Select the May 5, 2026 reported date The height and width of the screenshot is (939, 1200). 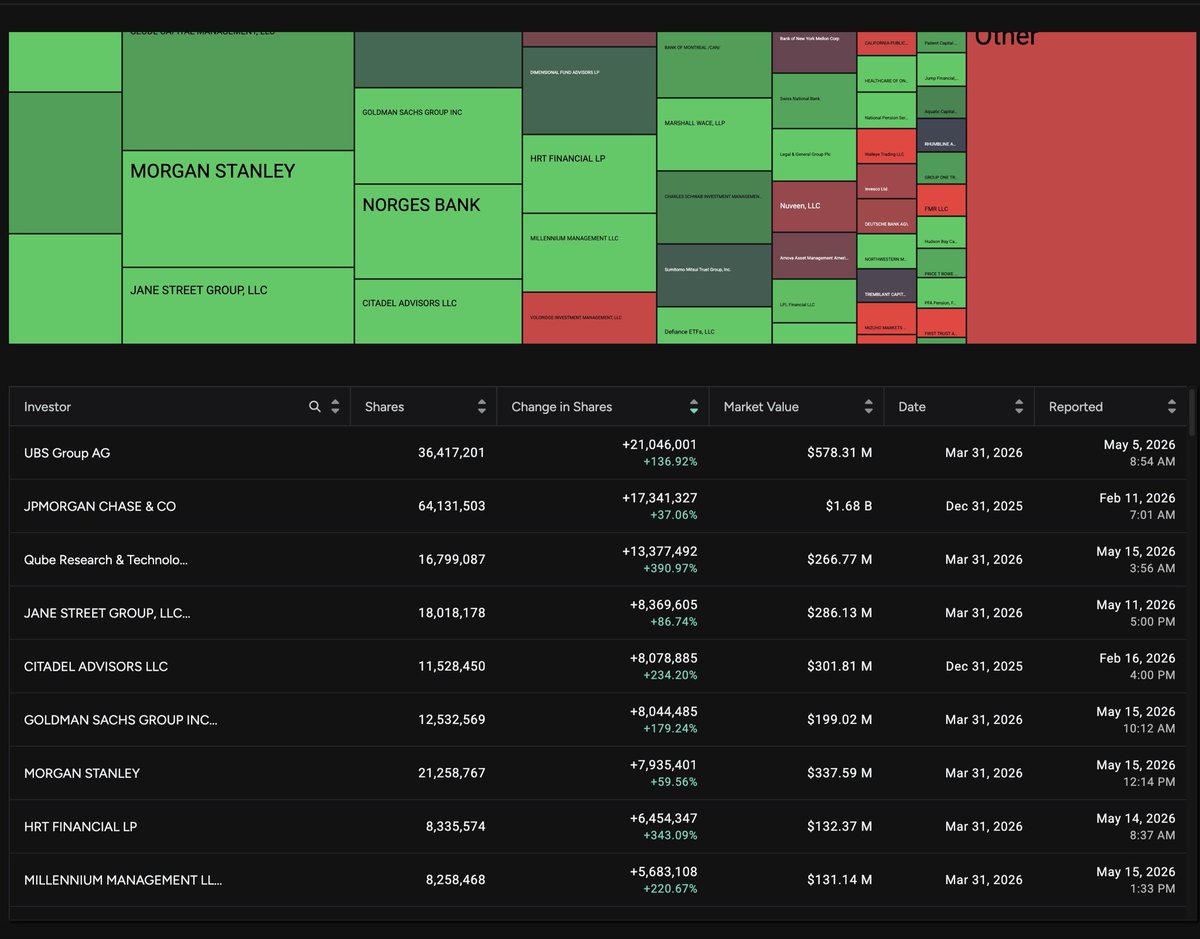pyautogui.click(x=1139, y=444)
